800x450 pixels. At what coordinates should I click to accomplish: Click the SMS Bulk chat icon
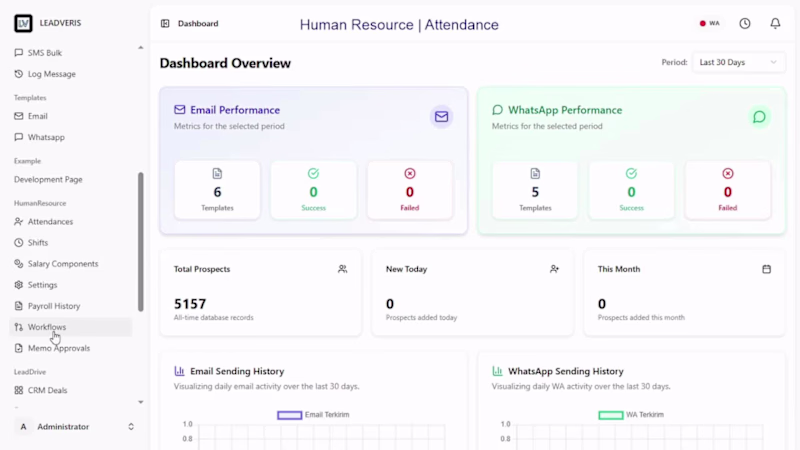coord(18,53)
